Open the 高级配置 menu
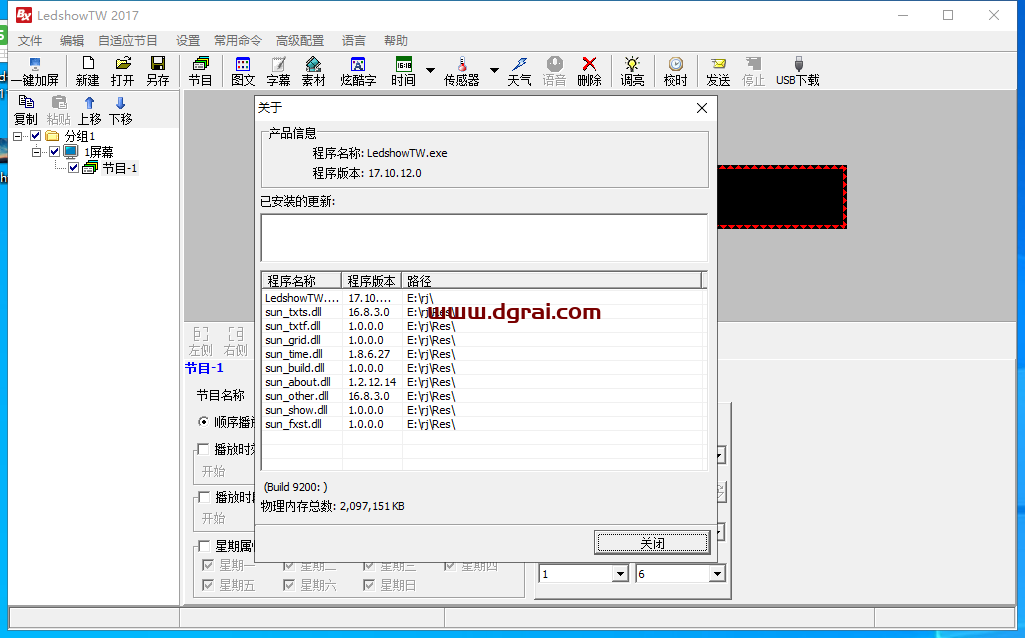The width and height of the screenshot is (1025, 638). point(300,41)
